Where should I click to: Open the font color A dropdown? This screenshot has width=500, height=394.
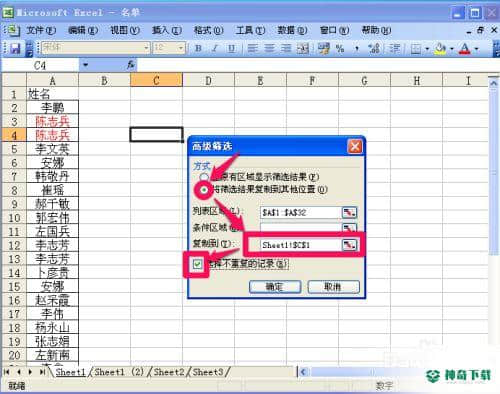(x=477, y=49)
